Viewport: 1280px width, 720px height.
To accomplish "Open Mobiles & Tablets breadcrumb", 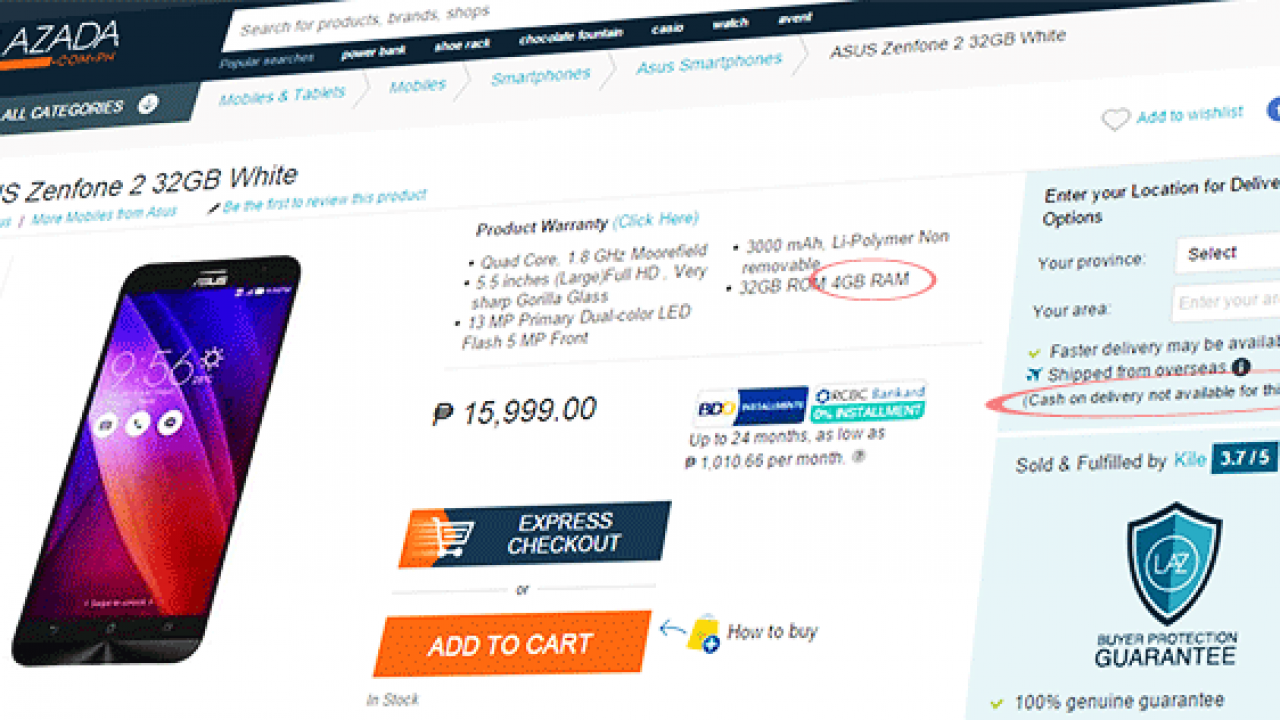I will (282, 96).
